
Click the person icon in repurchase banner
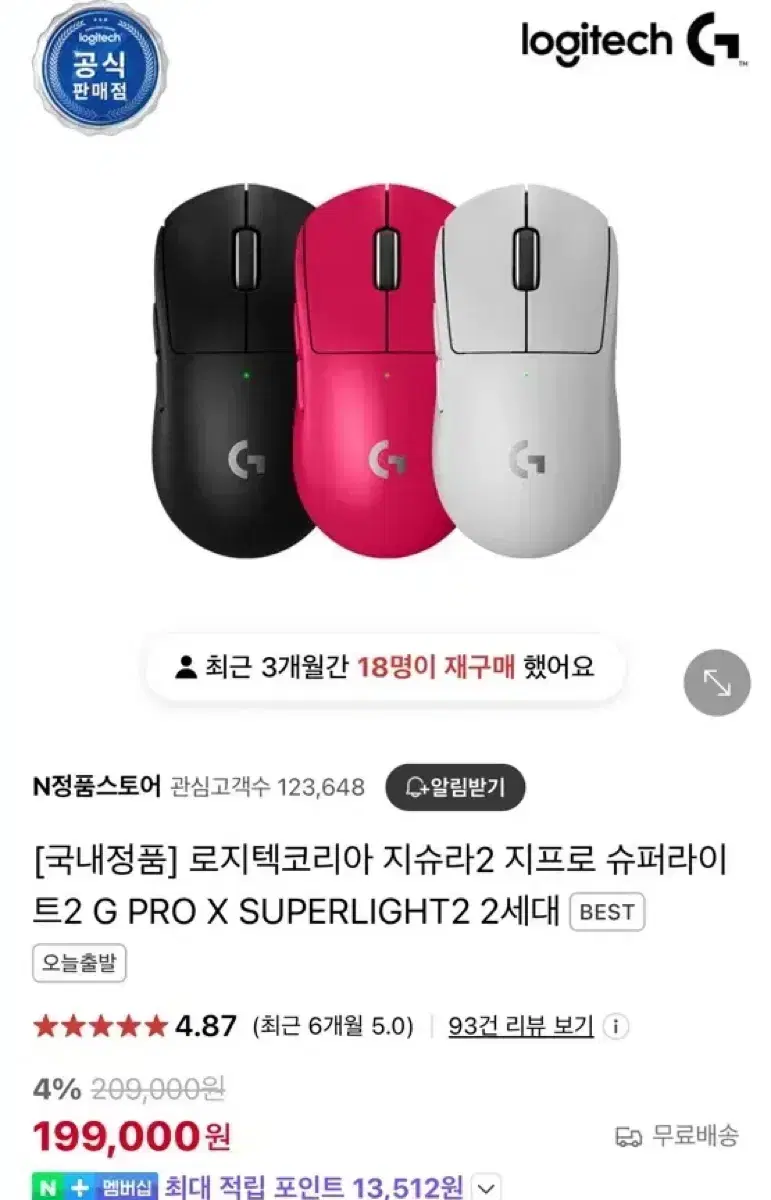coord(185,667)
